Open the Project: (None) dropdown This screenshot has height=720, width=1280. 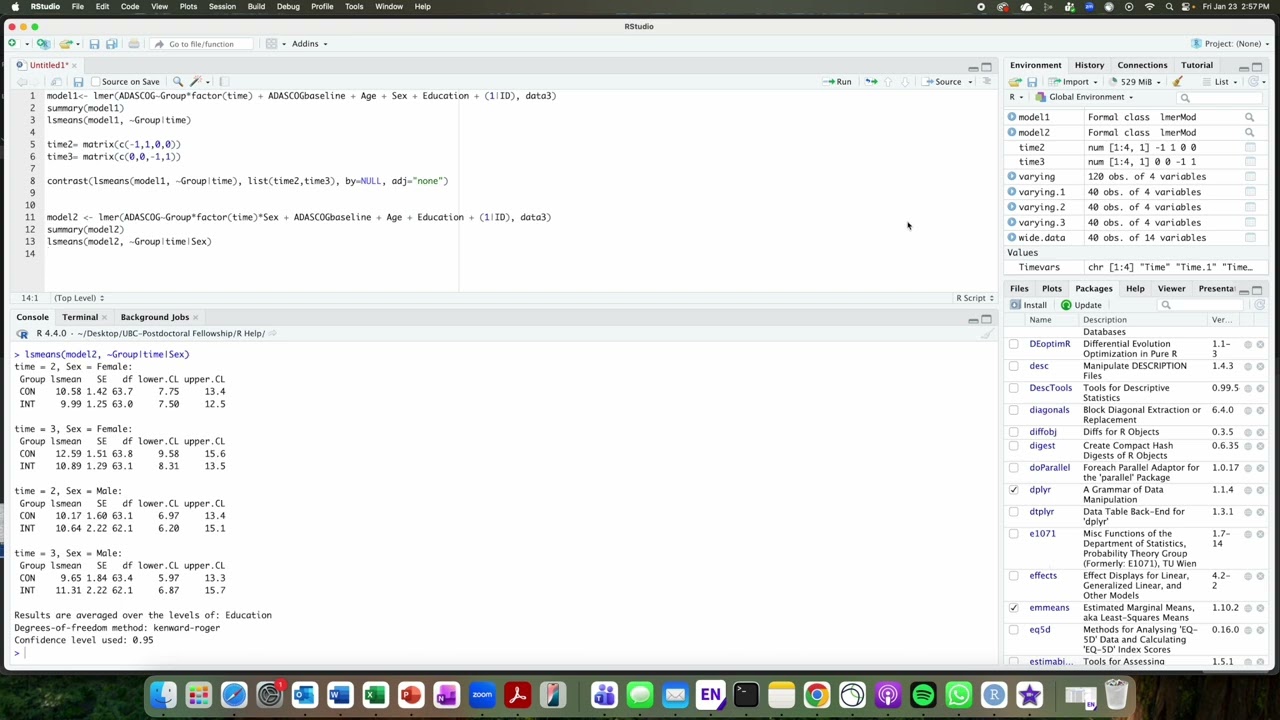(1232, 44)
